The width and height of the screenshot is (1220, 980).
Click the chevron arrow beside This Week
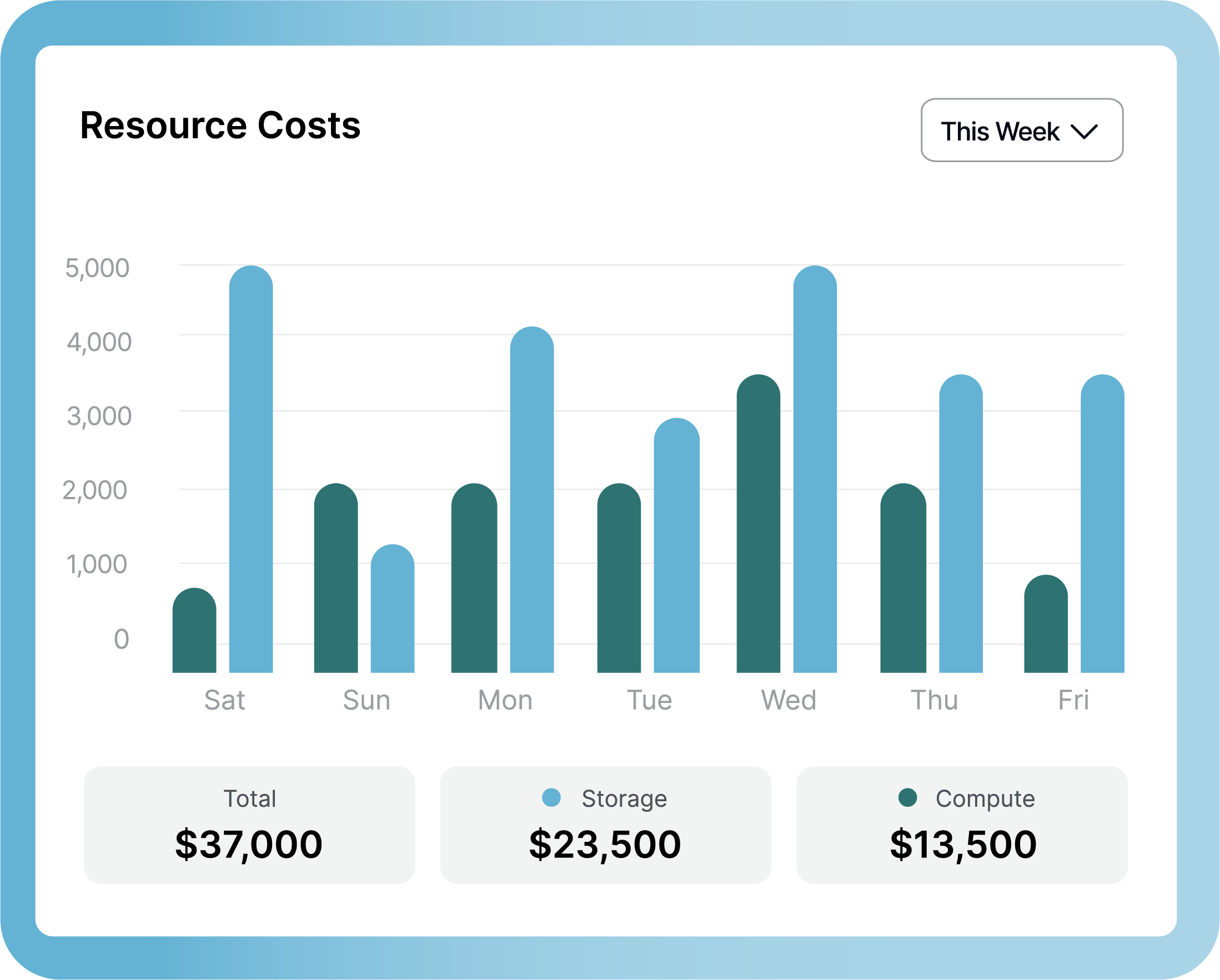(1083, 132)
